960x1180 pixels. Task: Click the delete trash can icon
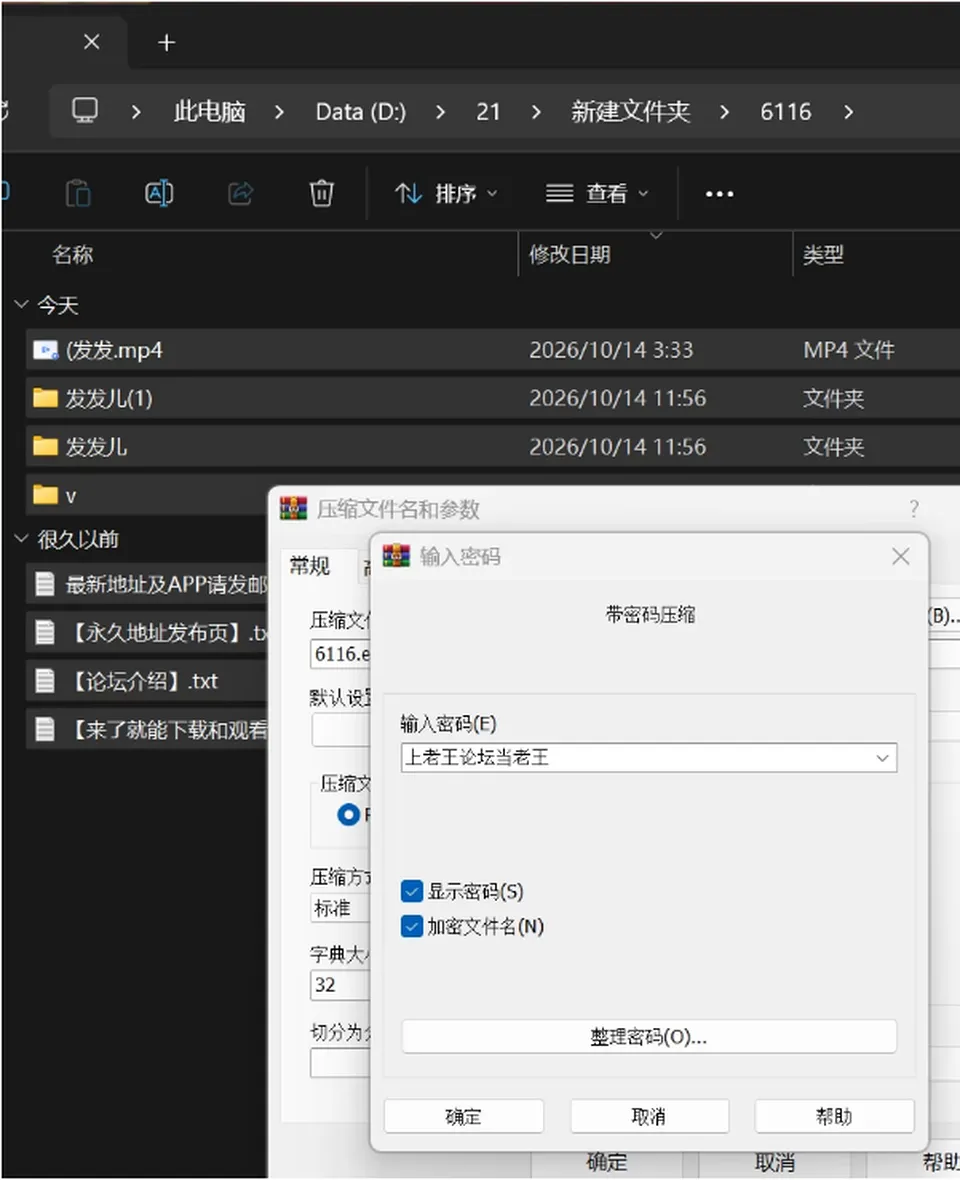321,193
